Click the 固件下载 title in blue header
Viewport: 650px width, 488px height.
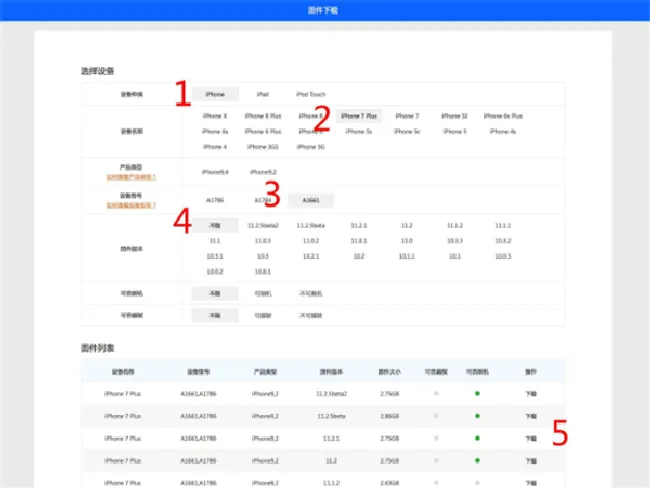tap(323, 10)
